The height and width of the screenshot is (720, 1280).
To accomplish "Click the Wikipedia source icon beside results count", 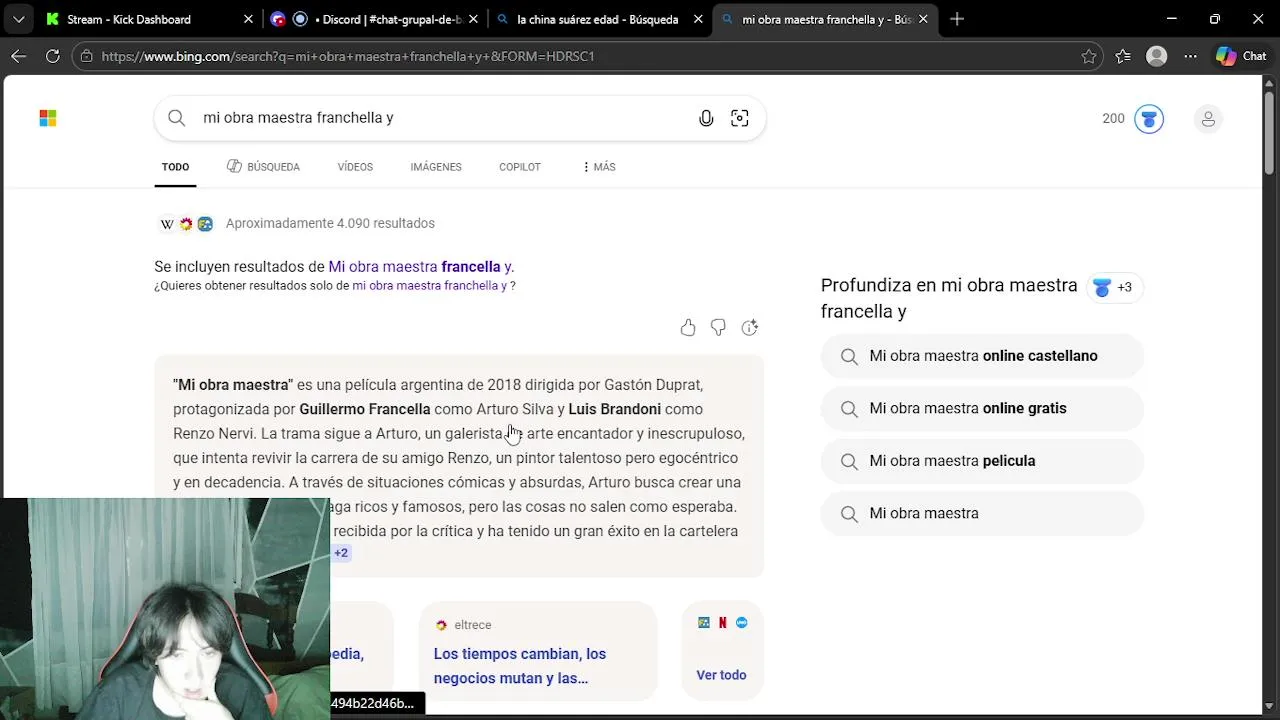I will [167, 224].
